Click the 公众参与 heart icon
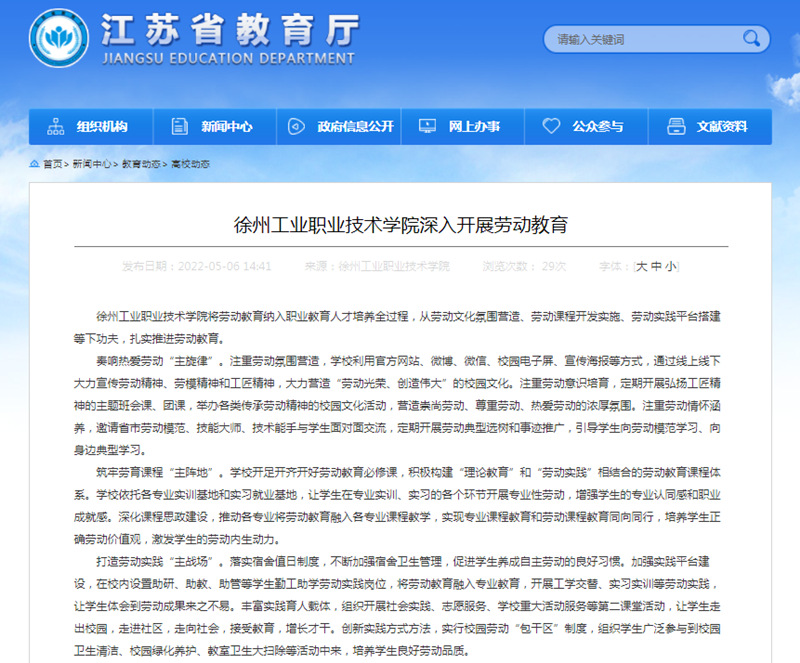 click(551, 127)
